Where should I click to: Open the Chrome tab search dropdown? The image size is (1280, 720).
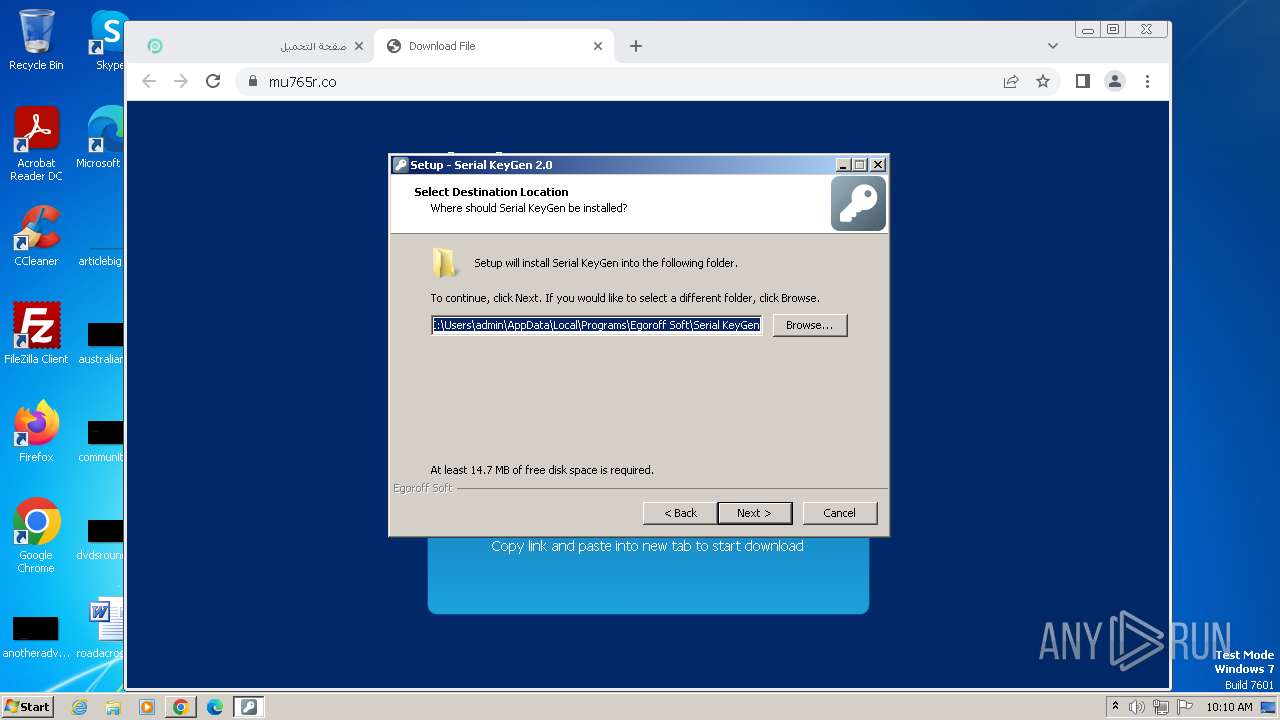point(1052,46)
